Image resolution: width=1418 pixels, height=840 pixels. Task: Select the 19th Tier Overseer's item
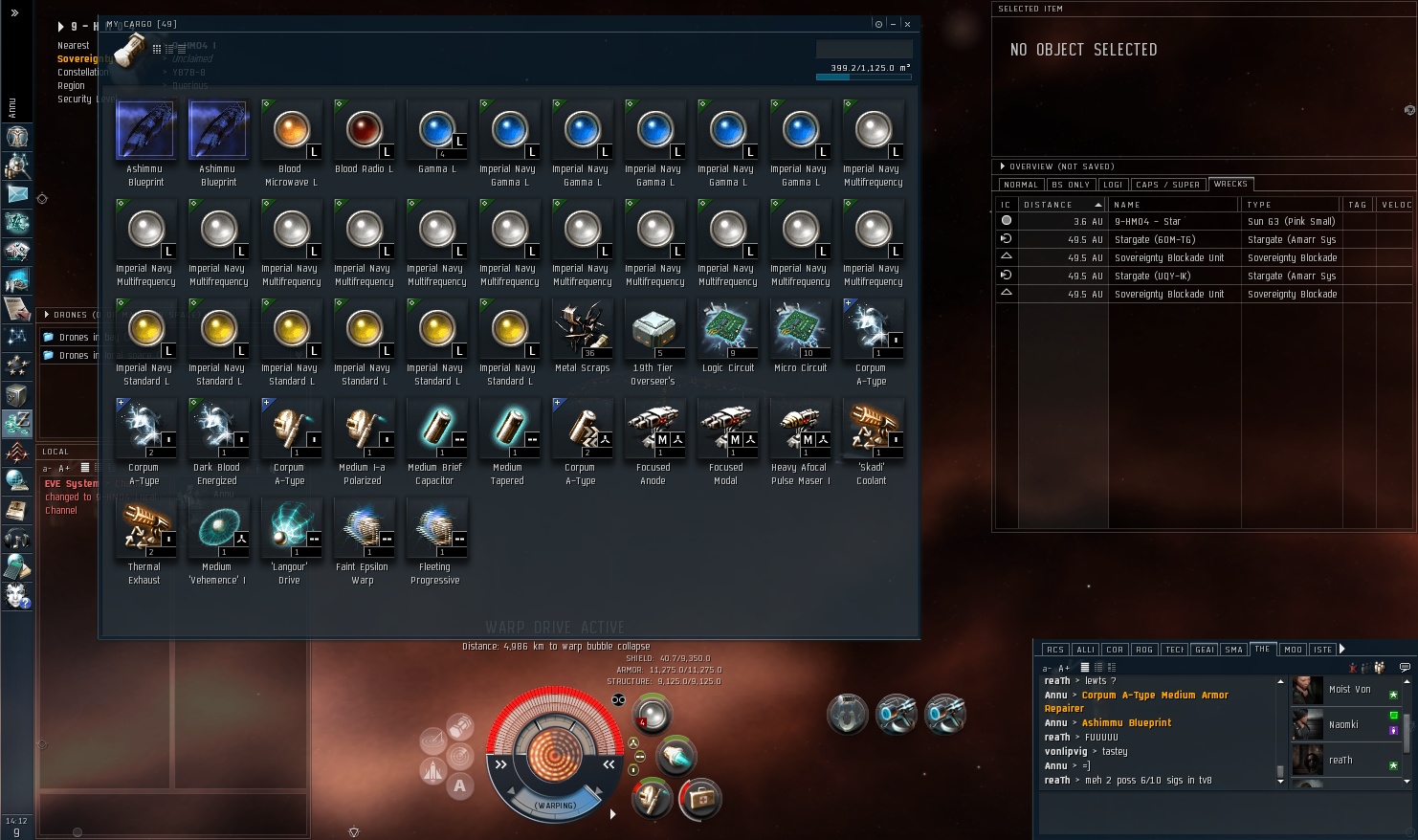[654, 343]
